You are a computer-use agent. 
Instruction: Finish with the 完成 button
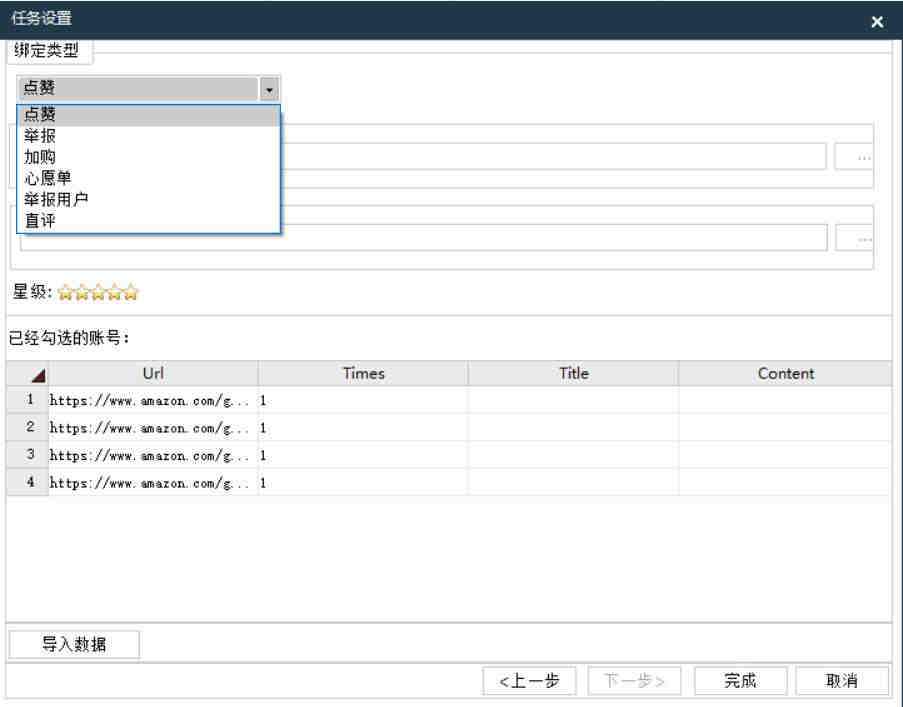click(x=741, y=681)
